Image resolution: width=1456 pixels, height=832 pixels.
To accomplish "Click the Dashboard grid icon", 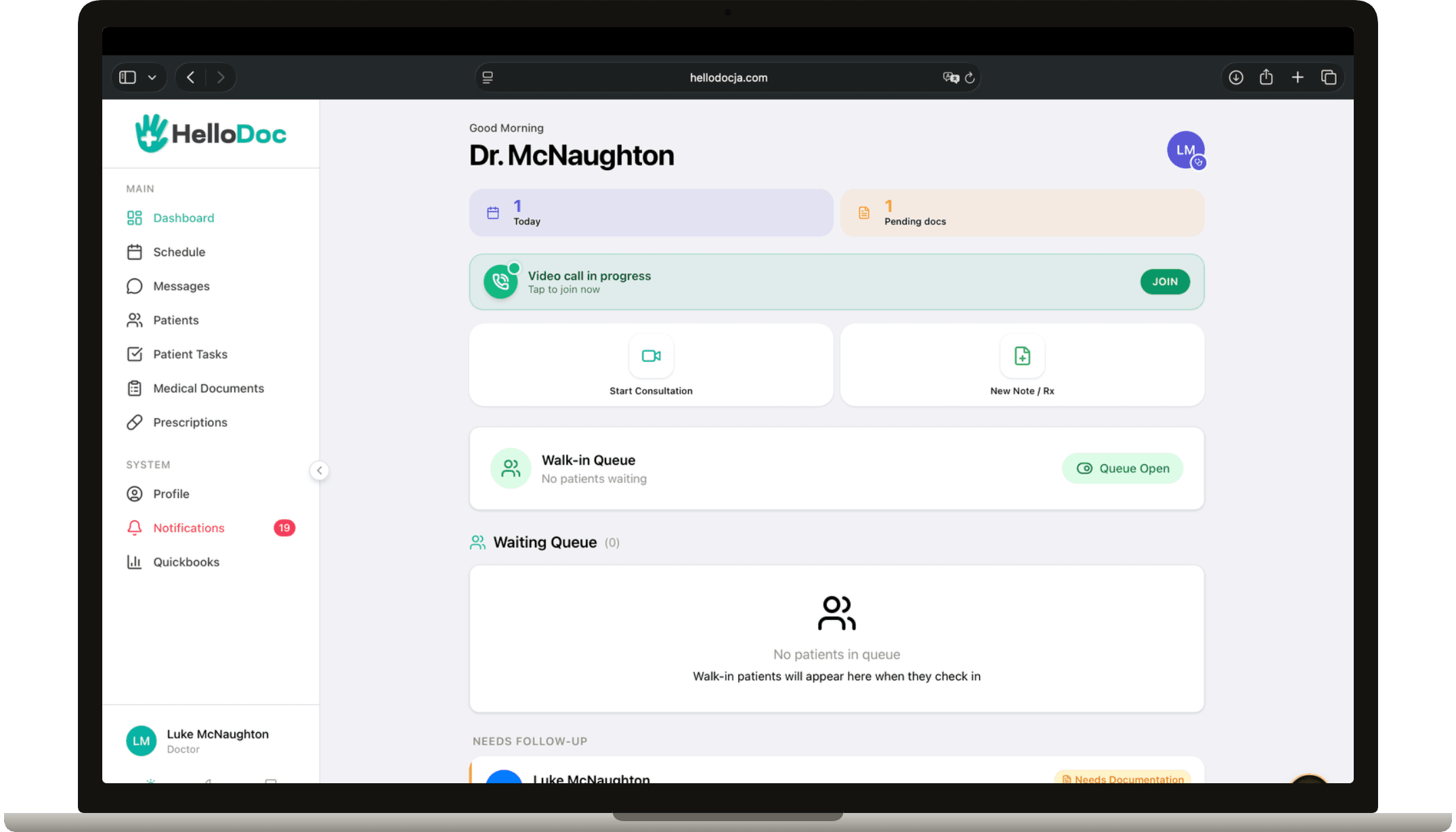I will [134, 217].
